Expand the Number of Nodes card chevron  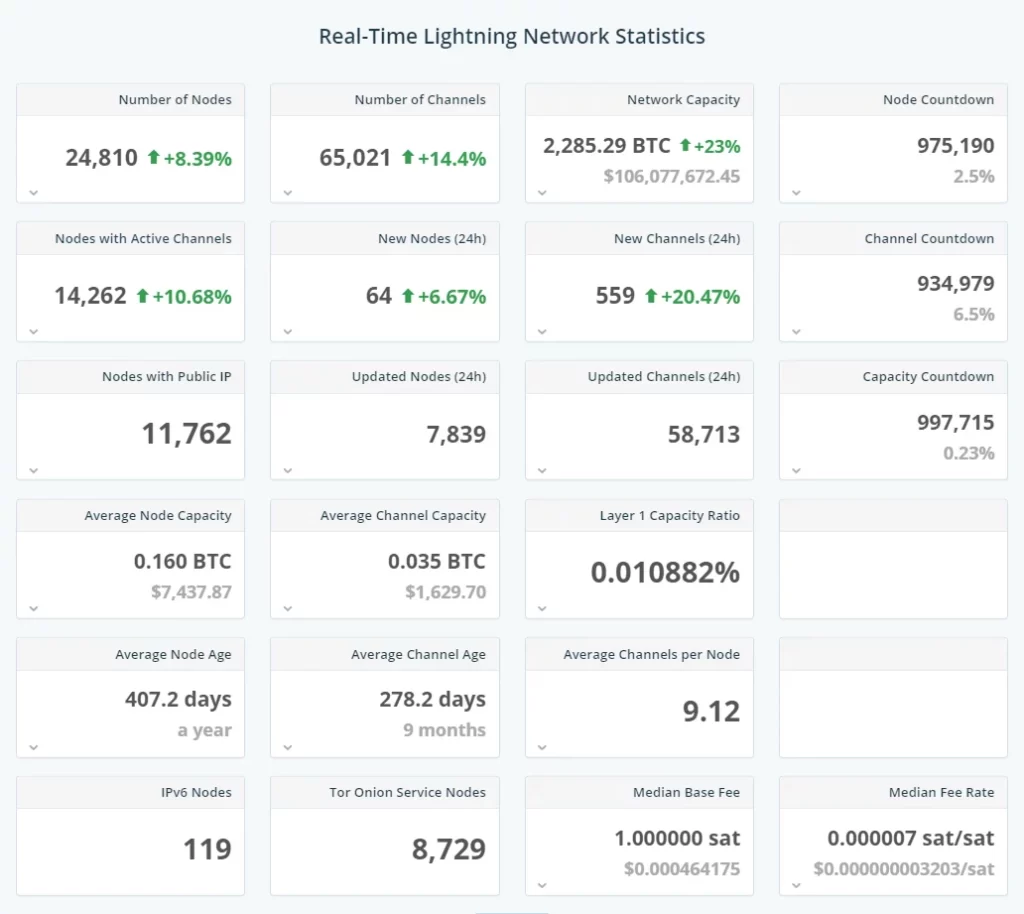tap(33, 193)
